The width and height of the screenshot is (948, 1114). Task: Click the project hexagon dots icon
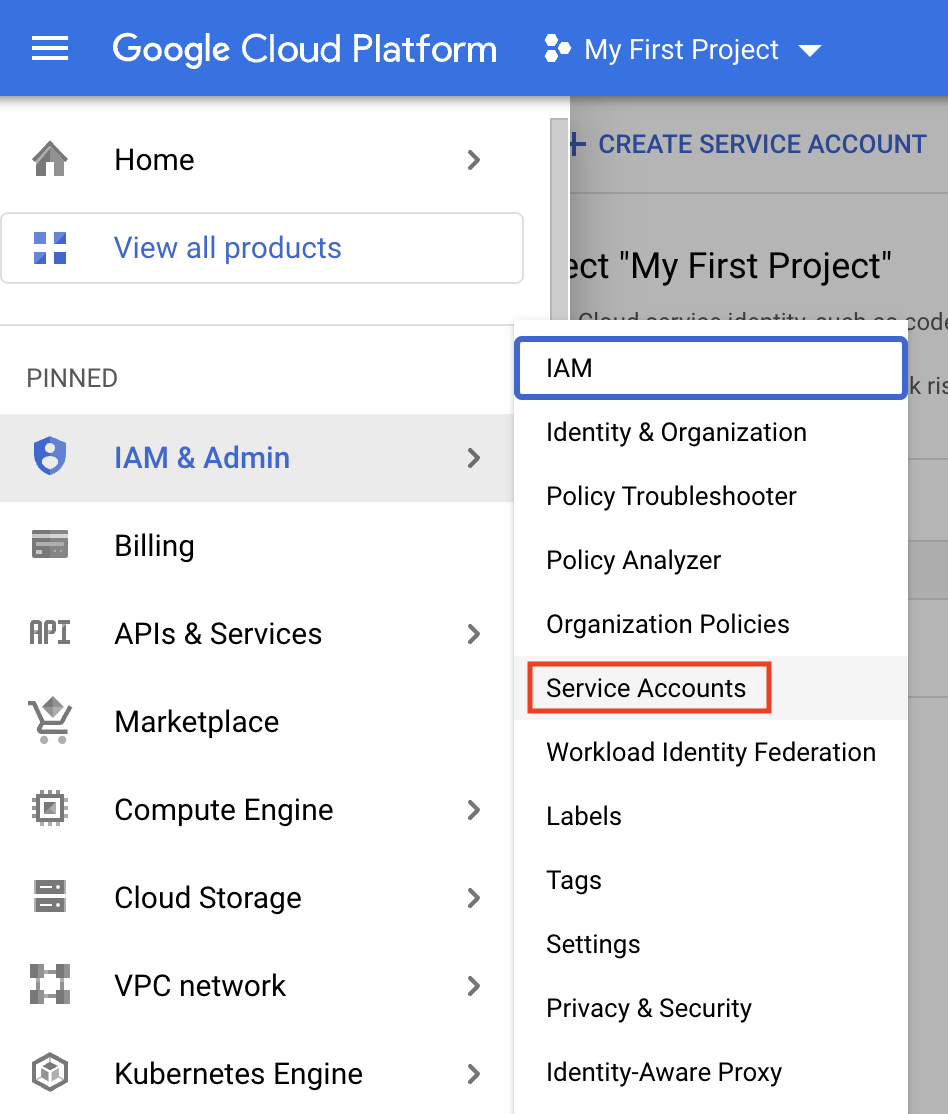[x=557, y=49]
